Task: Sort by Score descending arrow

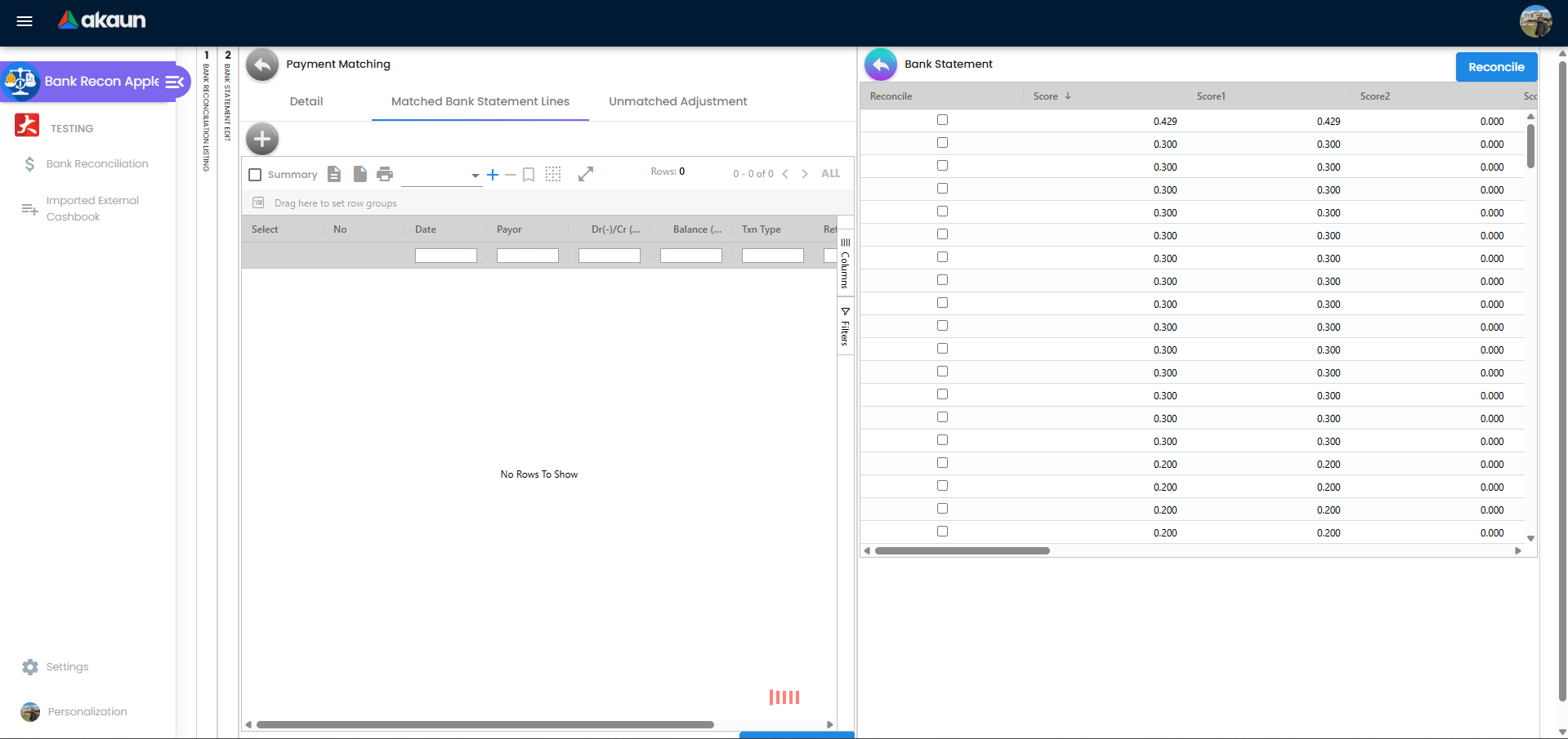Action: 1068,96
